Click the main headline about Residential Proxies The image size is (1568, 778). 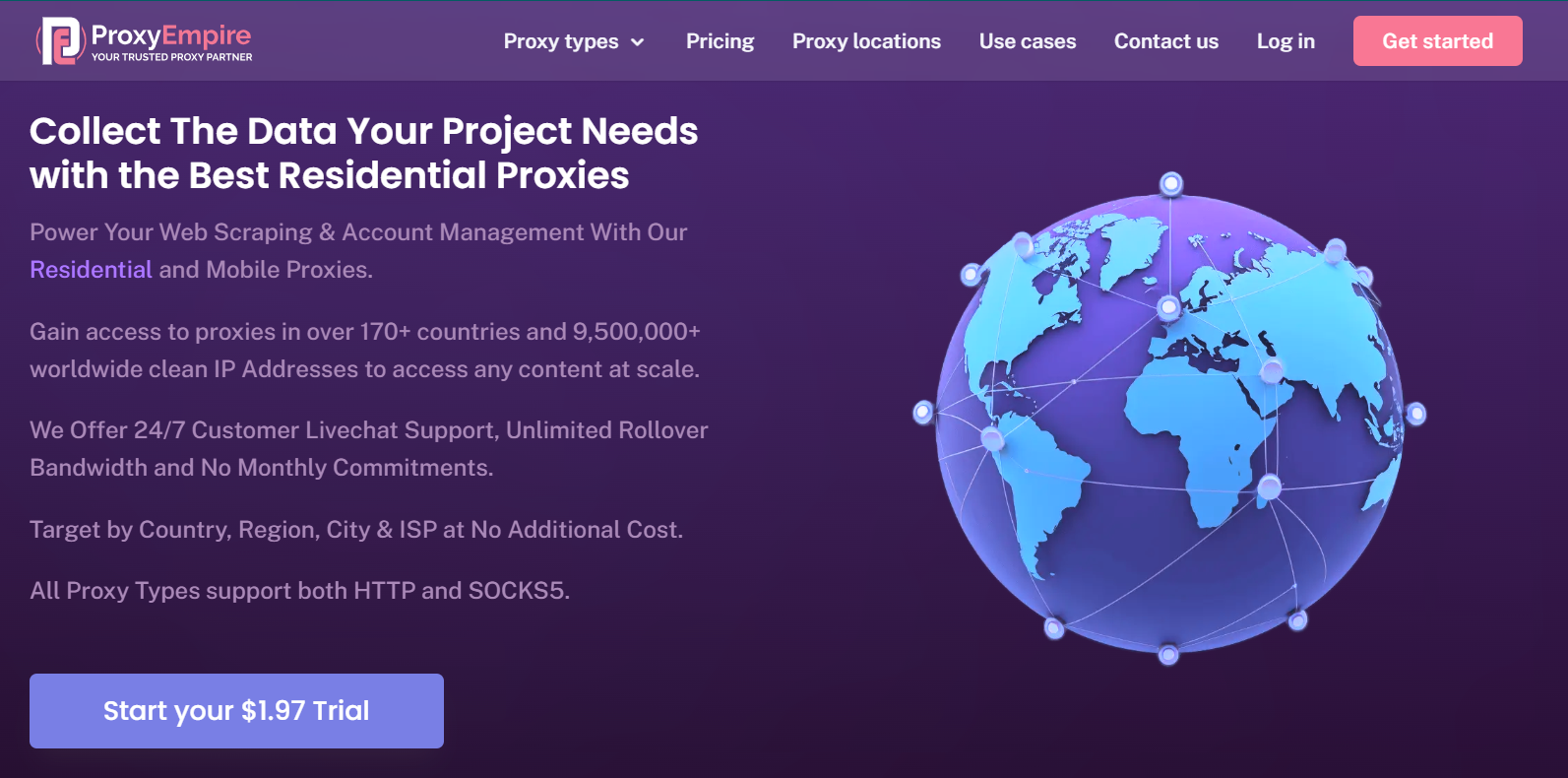pyautogui.click(x=363, y=153)
